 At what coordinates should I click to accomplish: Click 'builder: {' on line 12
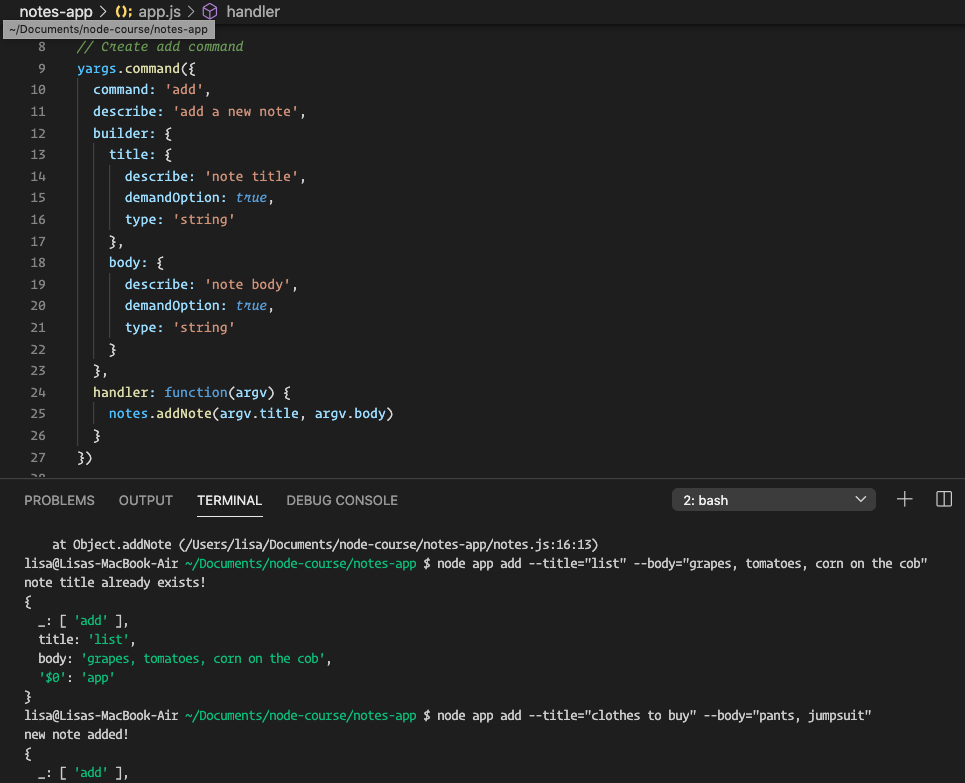pos(132,133)
